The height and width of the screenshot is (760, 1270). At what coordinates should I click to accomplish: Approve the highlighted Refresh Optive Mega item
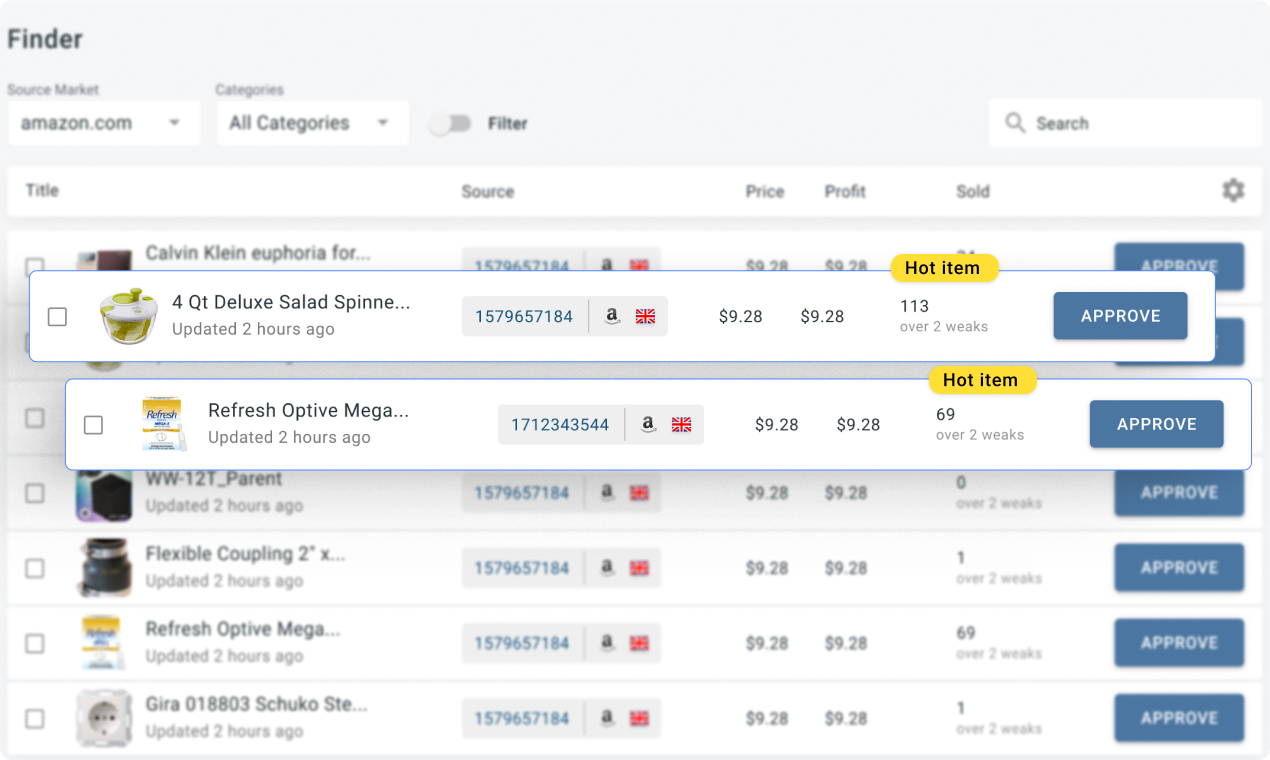[x=1156, y=424]
